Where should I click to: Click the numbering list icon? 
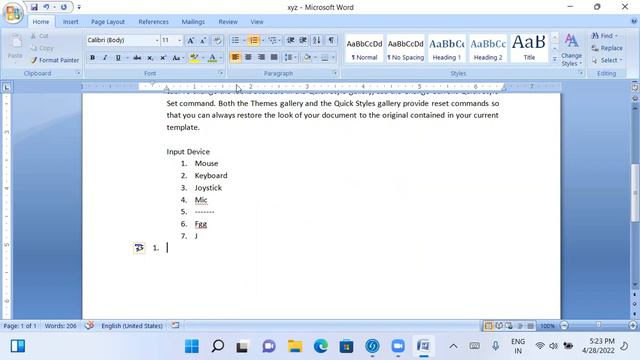pos(254,40)
